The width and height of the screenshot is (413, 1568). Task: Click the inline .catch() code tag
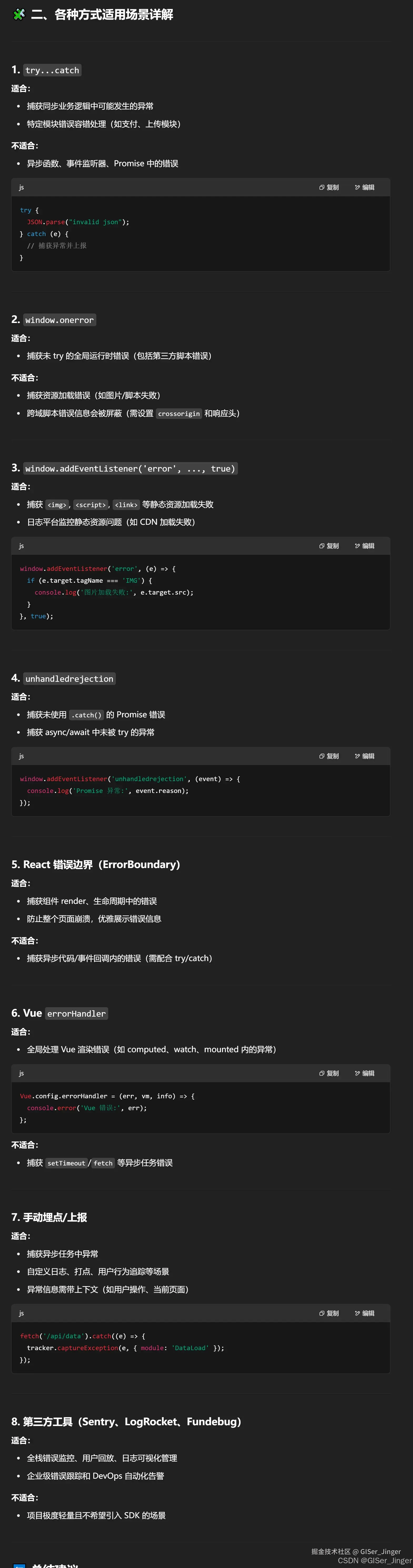pos(86,715)
